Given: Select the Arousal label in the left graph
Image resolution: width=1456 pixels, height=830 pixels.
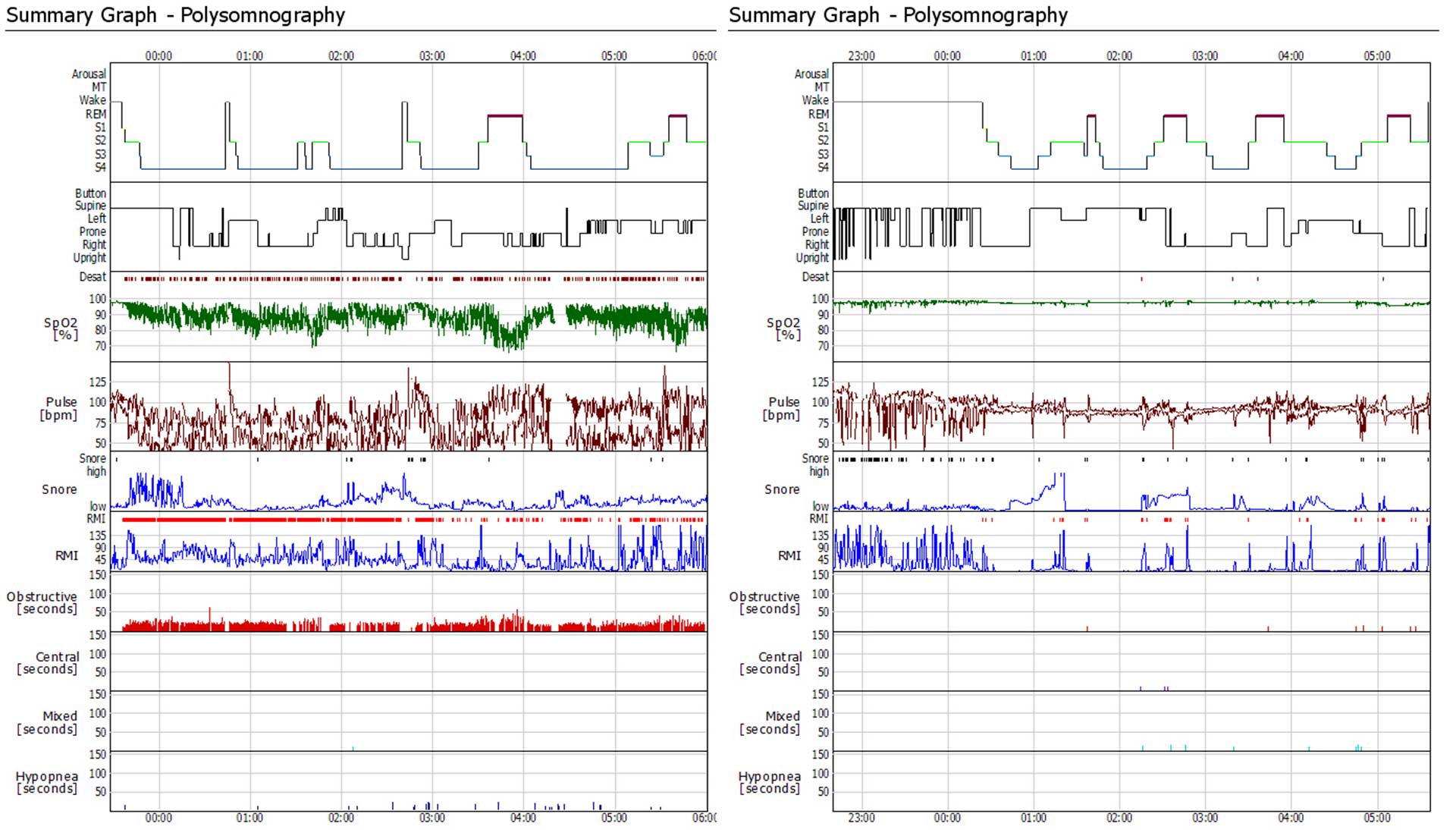Looking at the screenshot, I should [x=89, y=74].
